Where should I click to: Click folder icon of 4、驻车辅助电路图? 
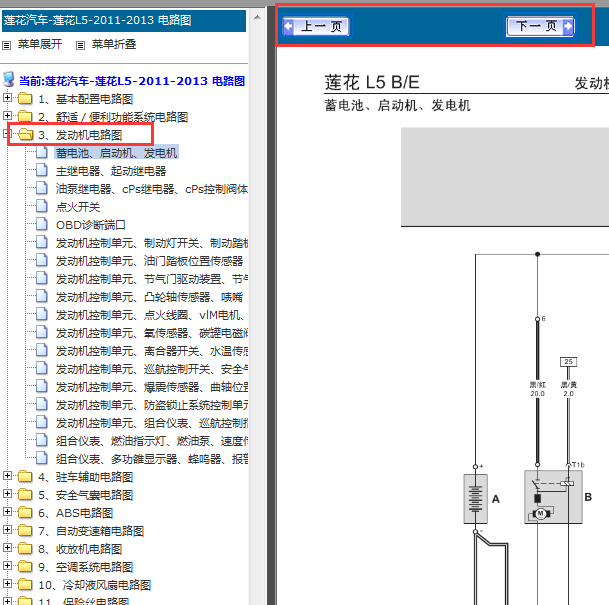click(x=25, y=476)
